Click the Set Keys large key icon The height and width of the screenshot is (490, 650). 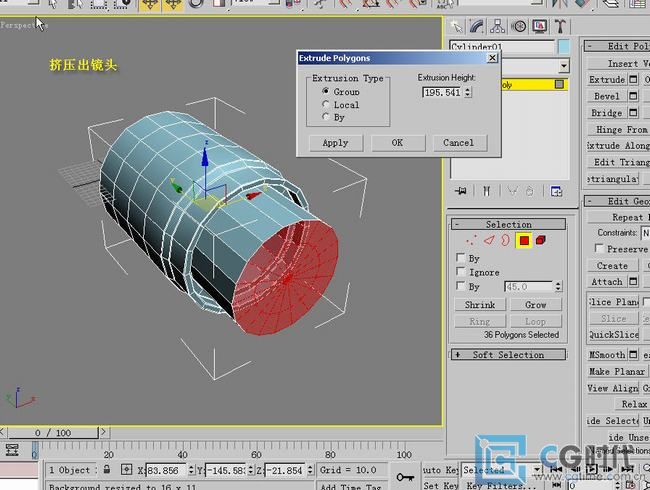pos(405,477)
